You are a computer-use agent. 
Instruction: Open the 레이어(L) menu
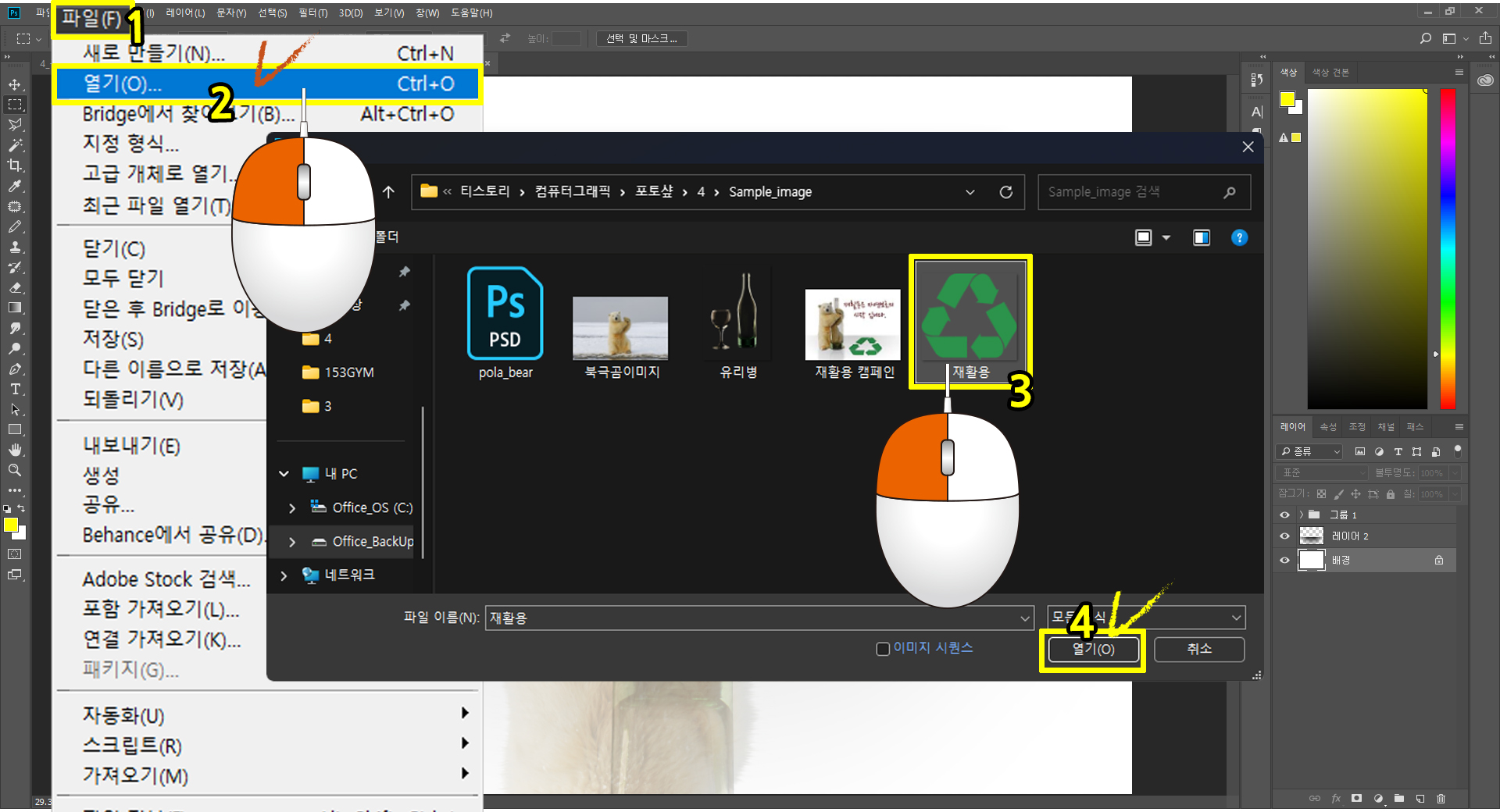tap(185, 12)
